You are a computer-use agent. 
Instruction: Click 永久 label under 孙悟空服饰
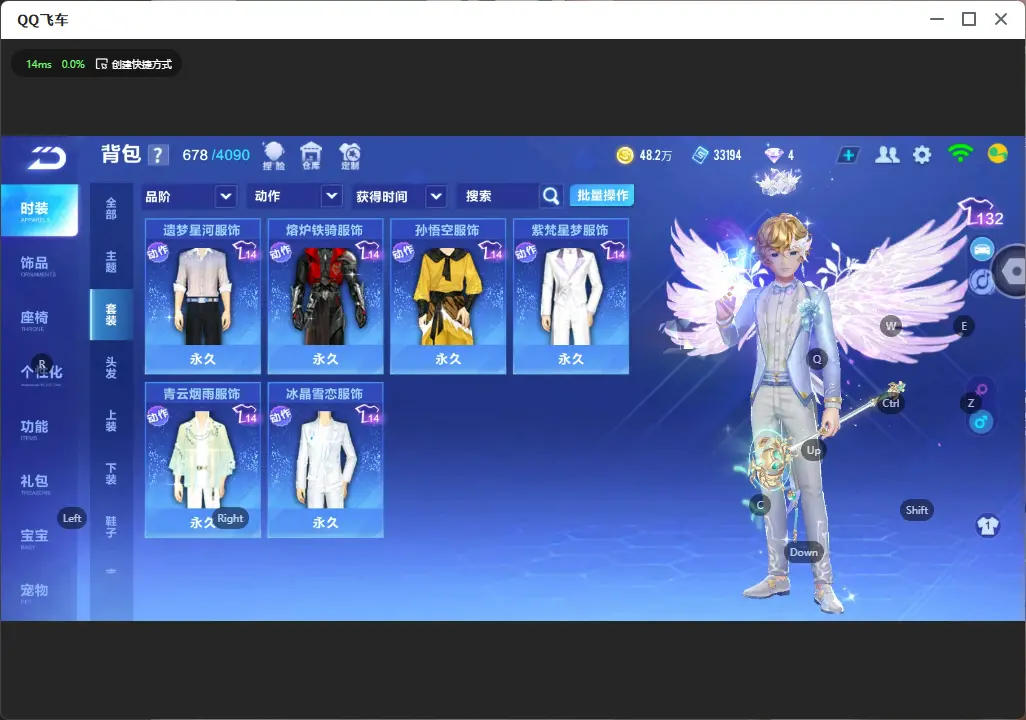click(448, 359)
